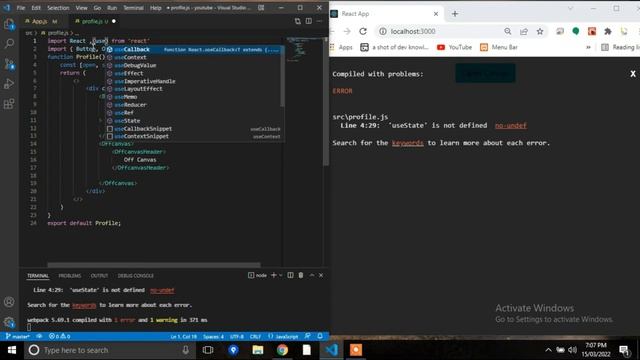Show hidden system tray icons
640x360 pixels.
click(548, 350)
